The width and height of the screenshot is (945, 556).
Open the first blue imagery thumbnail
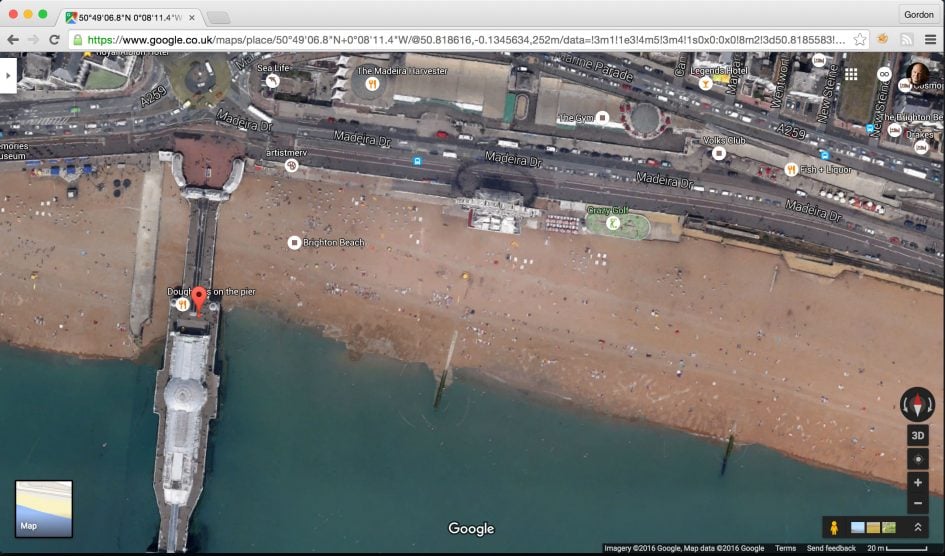click(858, 528)
